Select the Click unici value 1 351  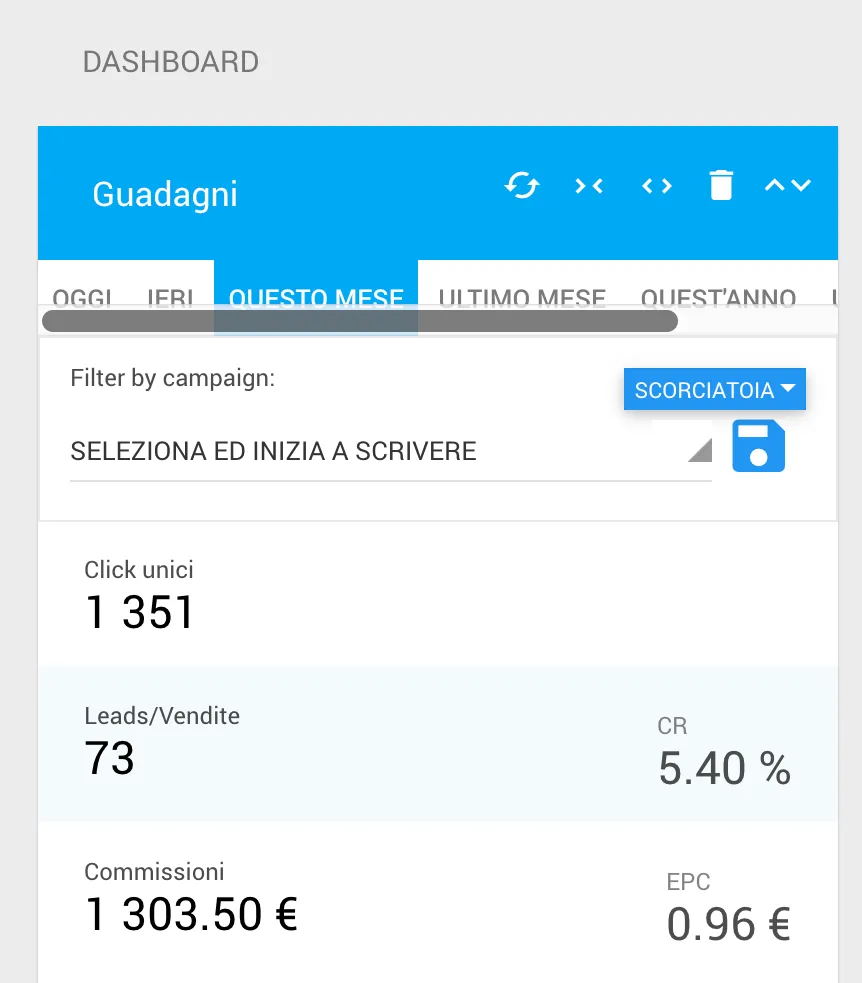point(139,612)
